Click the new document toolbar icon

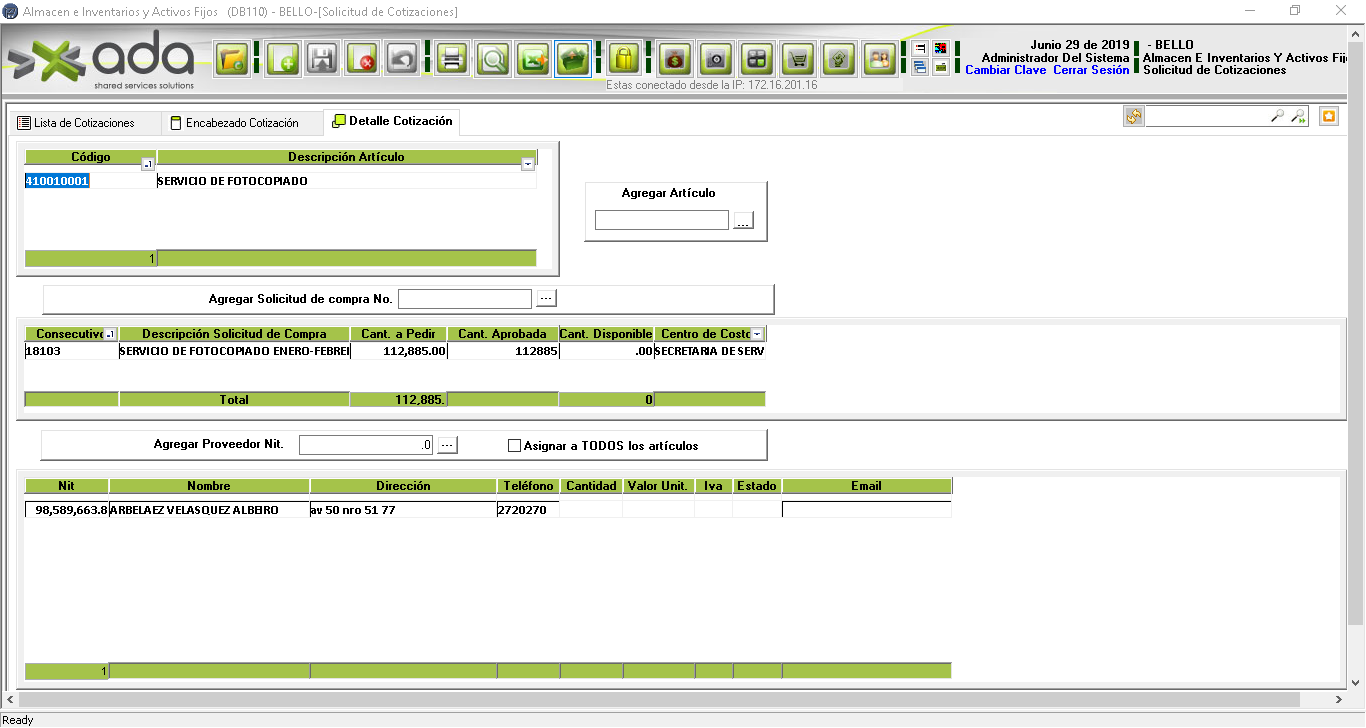coord(283,59)
